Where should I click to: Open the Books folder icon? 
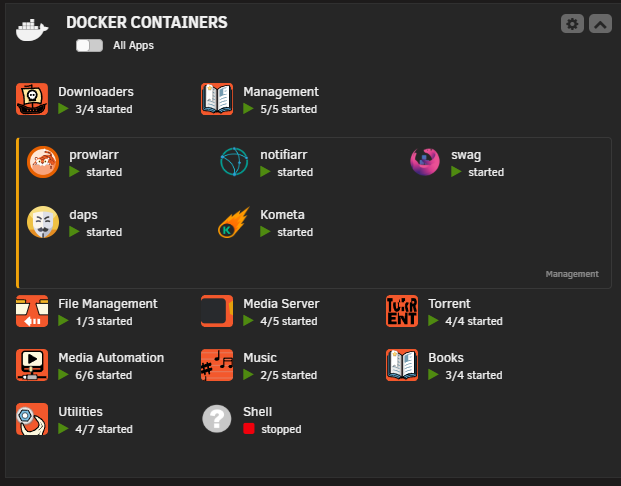402,365
